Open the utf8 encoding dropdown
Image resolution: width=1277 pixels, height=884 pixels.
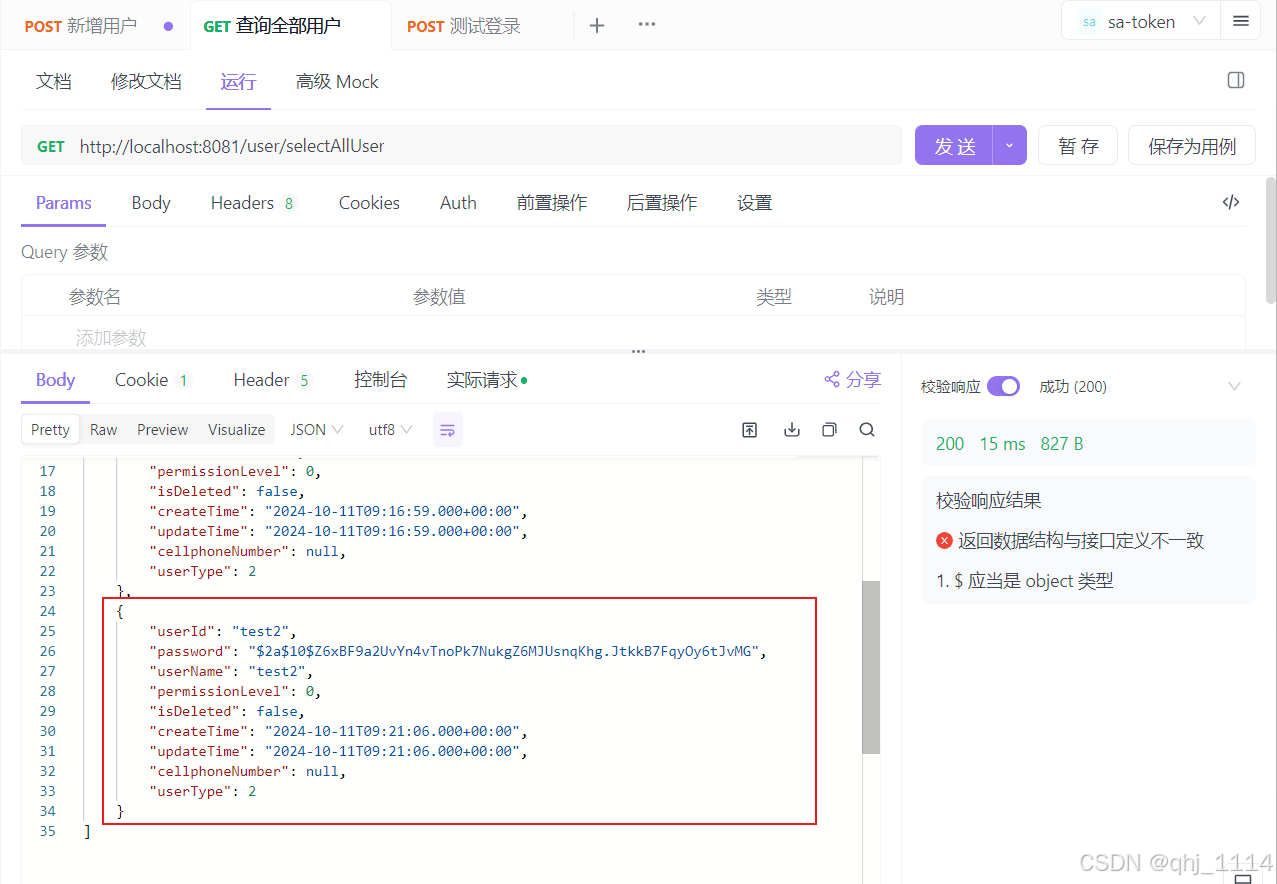(390, 430)
